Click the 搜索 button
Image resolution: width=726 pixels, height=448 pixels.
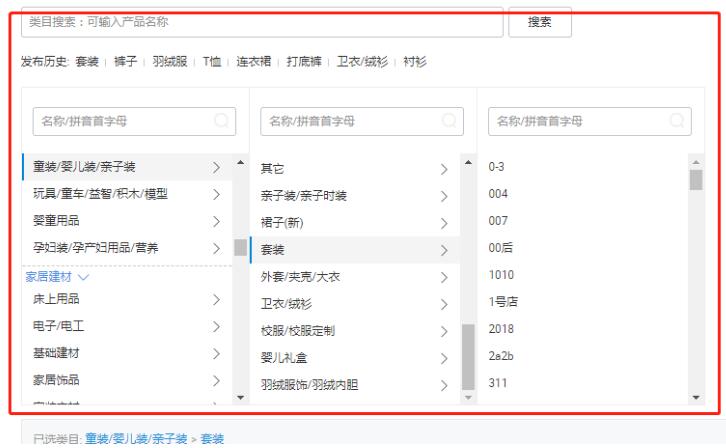(x=540, y=21)
